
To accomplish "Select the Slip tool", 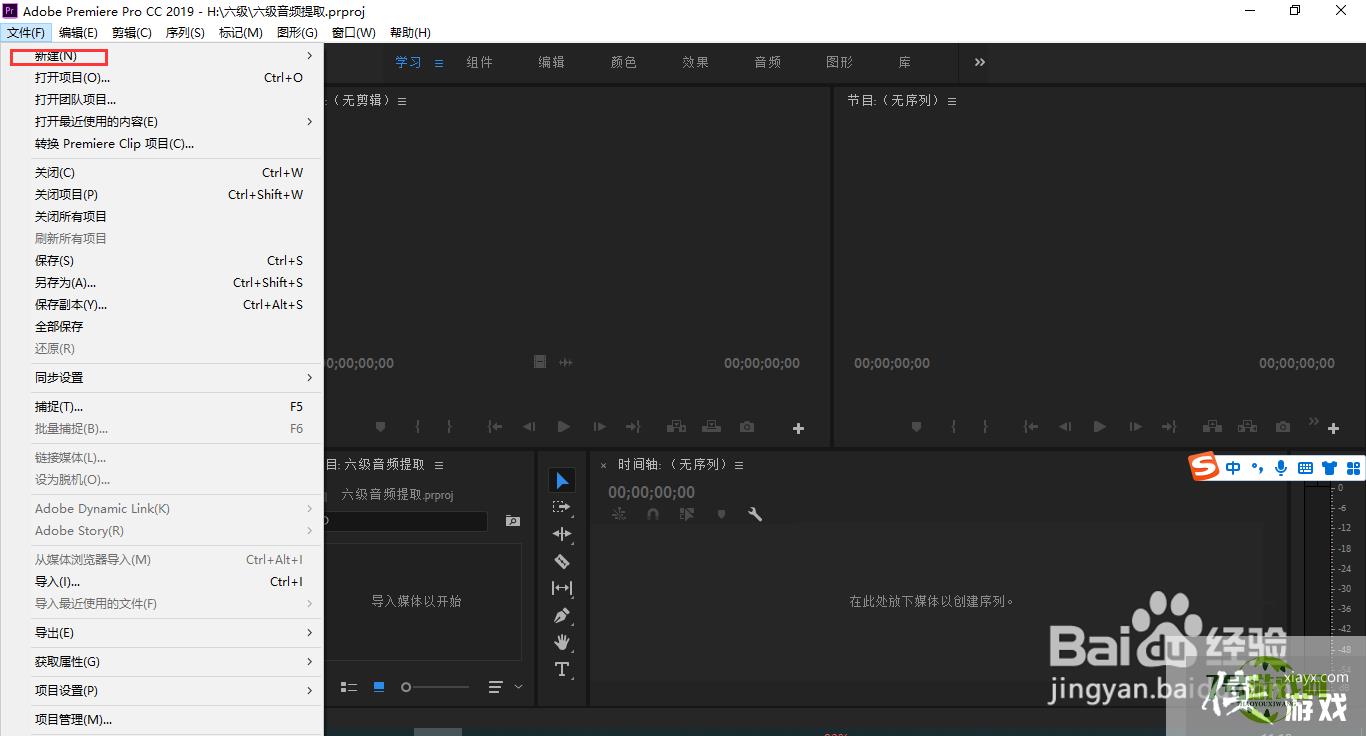I will pyautogui.click(x=561, y=588).
